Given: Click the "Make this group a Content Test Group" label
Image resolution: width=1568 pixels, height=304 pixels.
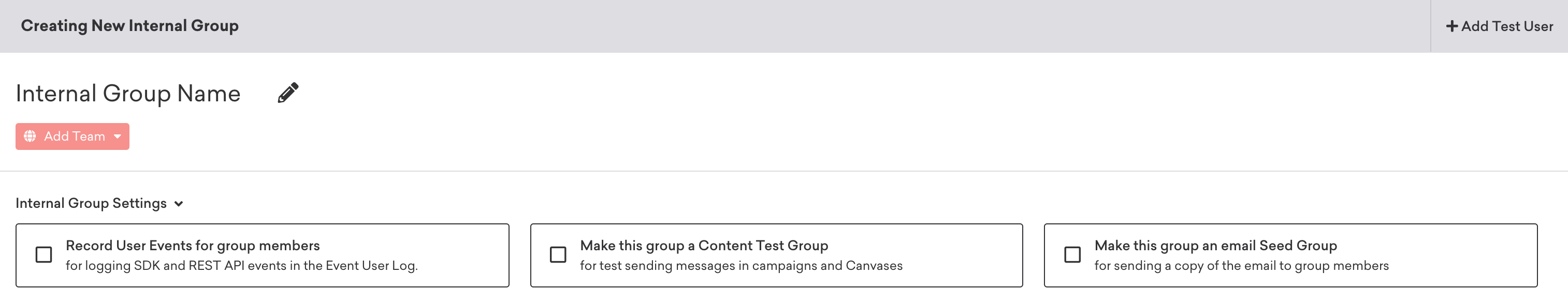Looking at the screenshot, I should 704,246.
